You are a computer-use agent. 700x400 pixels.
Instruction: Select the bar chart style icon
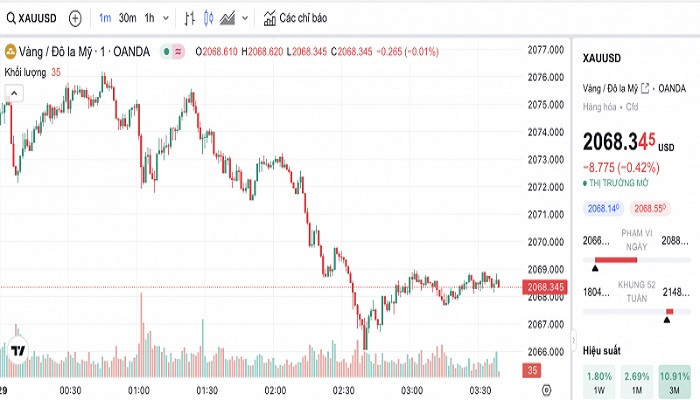point(190,18)
